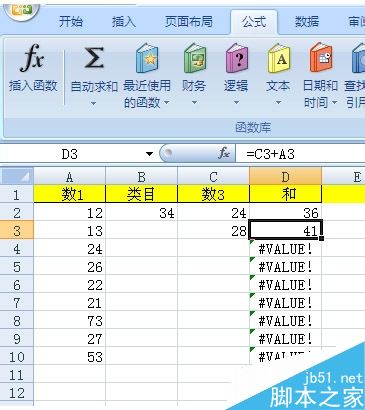Switch to the 插入 tab

tap(124, 22)
